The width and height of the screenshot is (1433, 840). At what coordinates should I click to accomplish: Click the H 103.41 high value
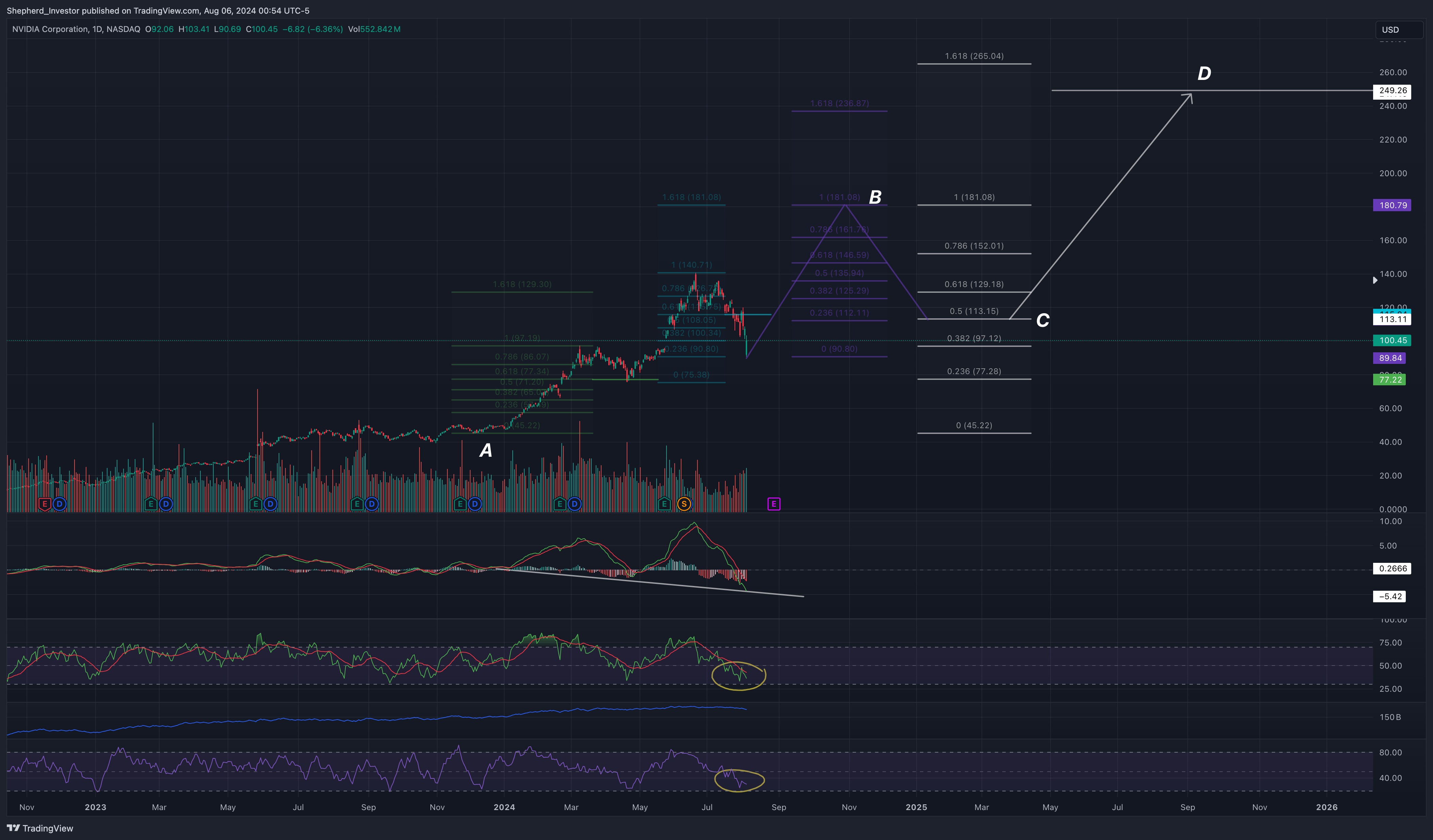coord(194,29)
